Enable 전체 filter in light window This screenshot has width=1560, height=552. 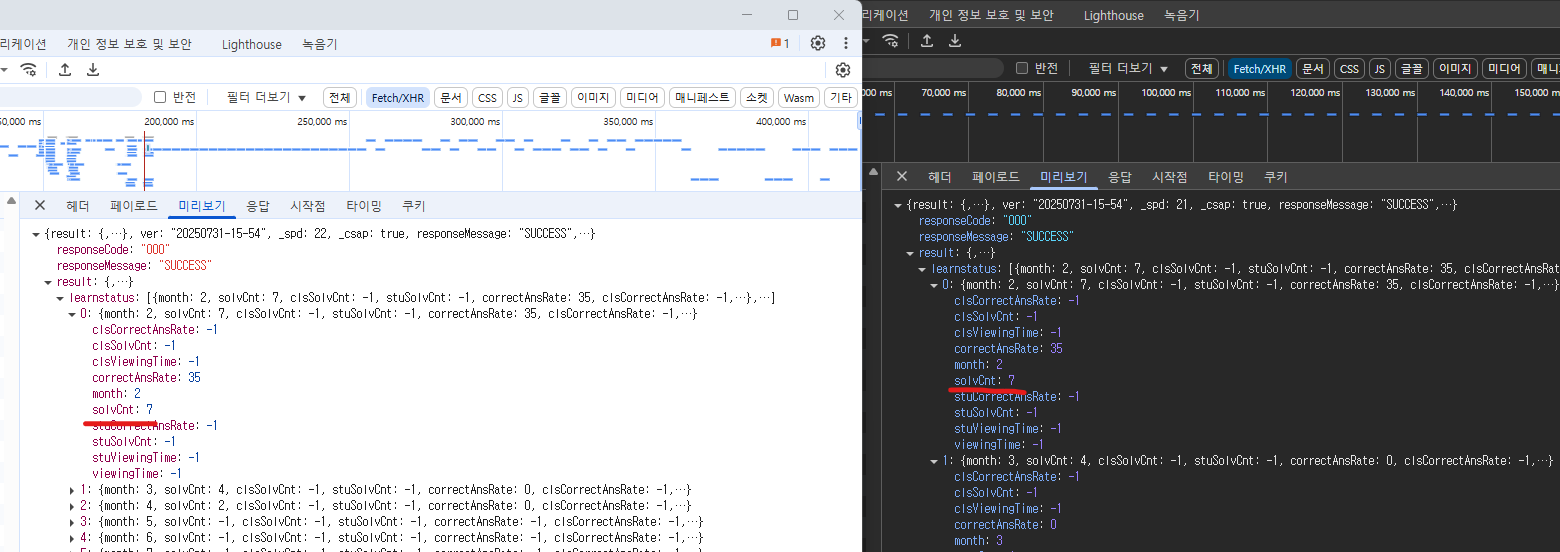[339, 97]
